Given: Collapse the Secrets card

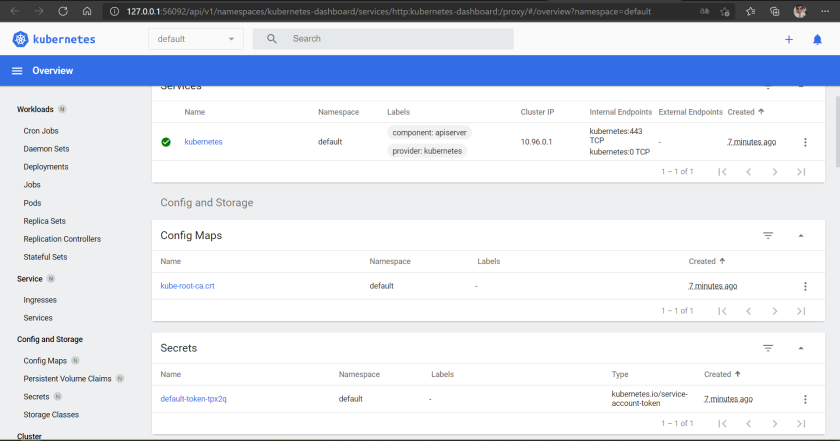Looking at the screenshot, I should tap(801, 348).
